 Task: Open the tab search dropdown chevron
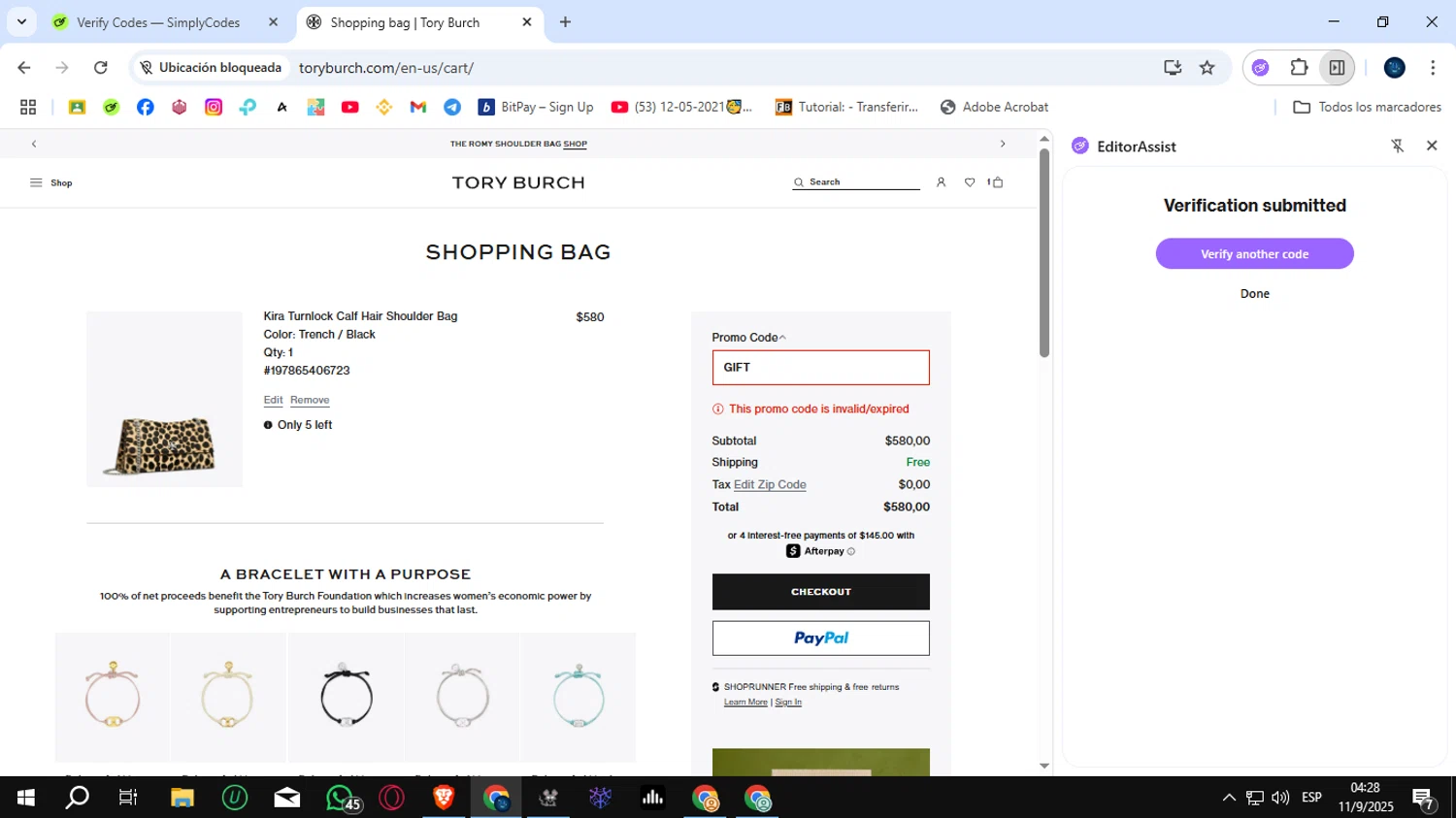(x=21, y=21)
